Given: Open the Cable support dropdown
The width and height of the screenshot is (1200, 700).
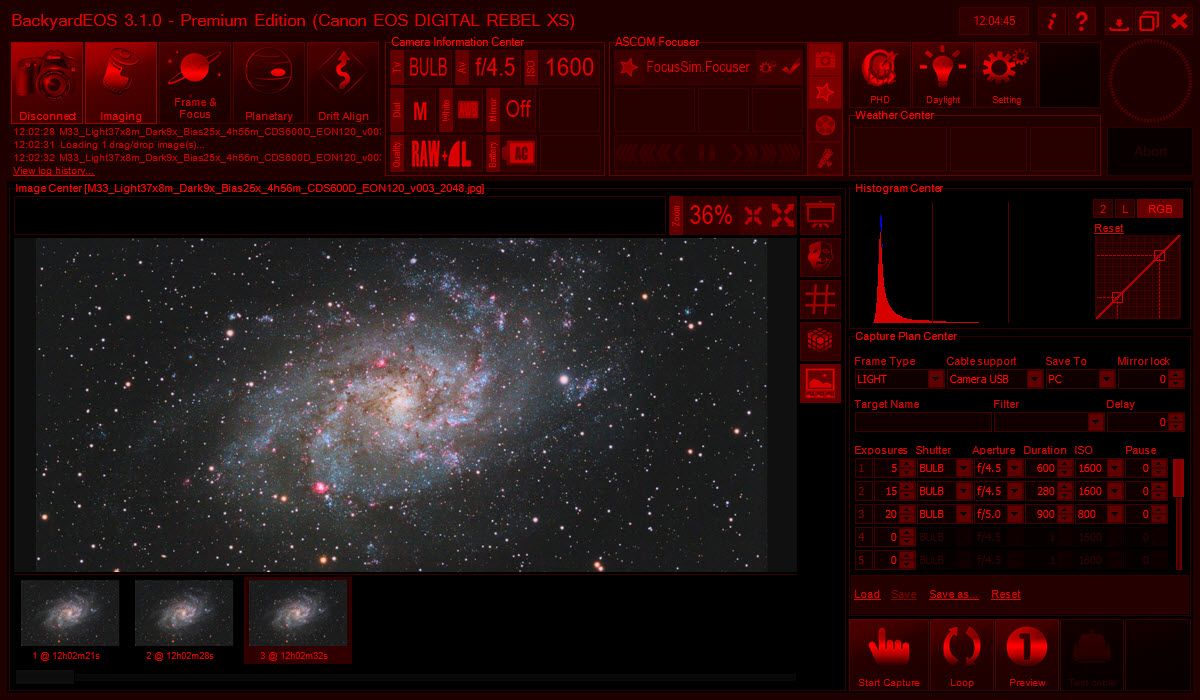Looking at the screenshot, I should 1028,379.
